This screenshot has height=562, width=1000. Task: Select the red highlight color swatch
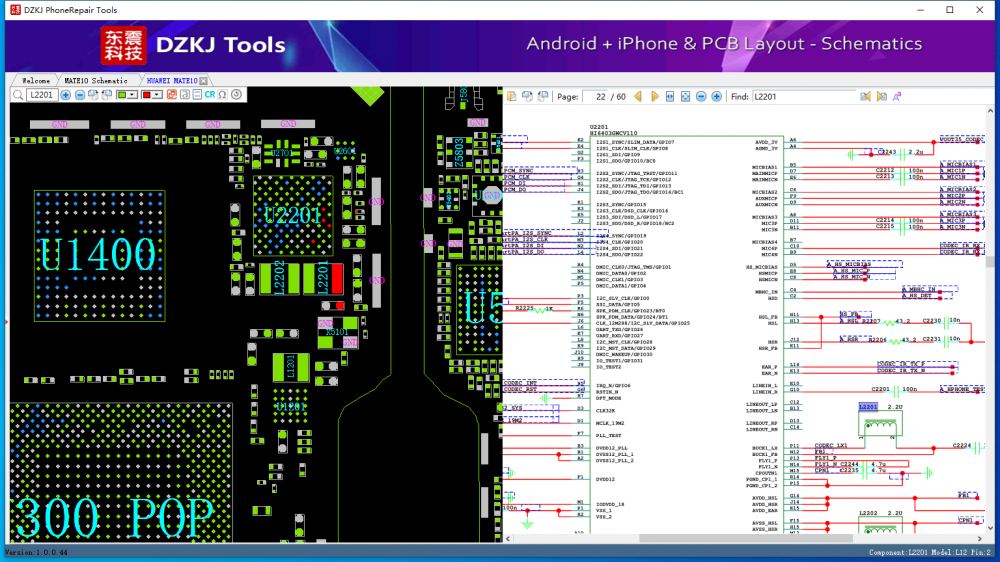click(x=147, y=95)
